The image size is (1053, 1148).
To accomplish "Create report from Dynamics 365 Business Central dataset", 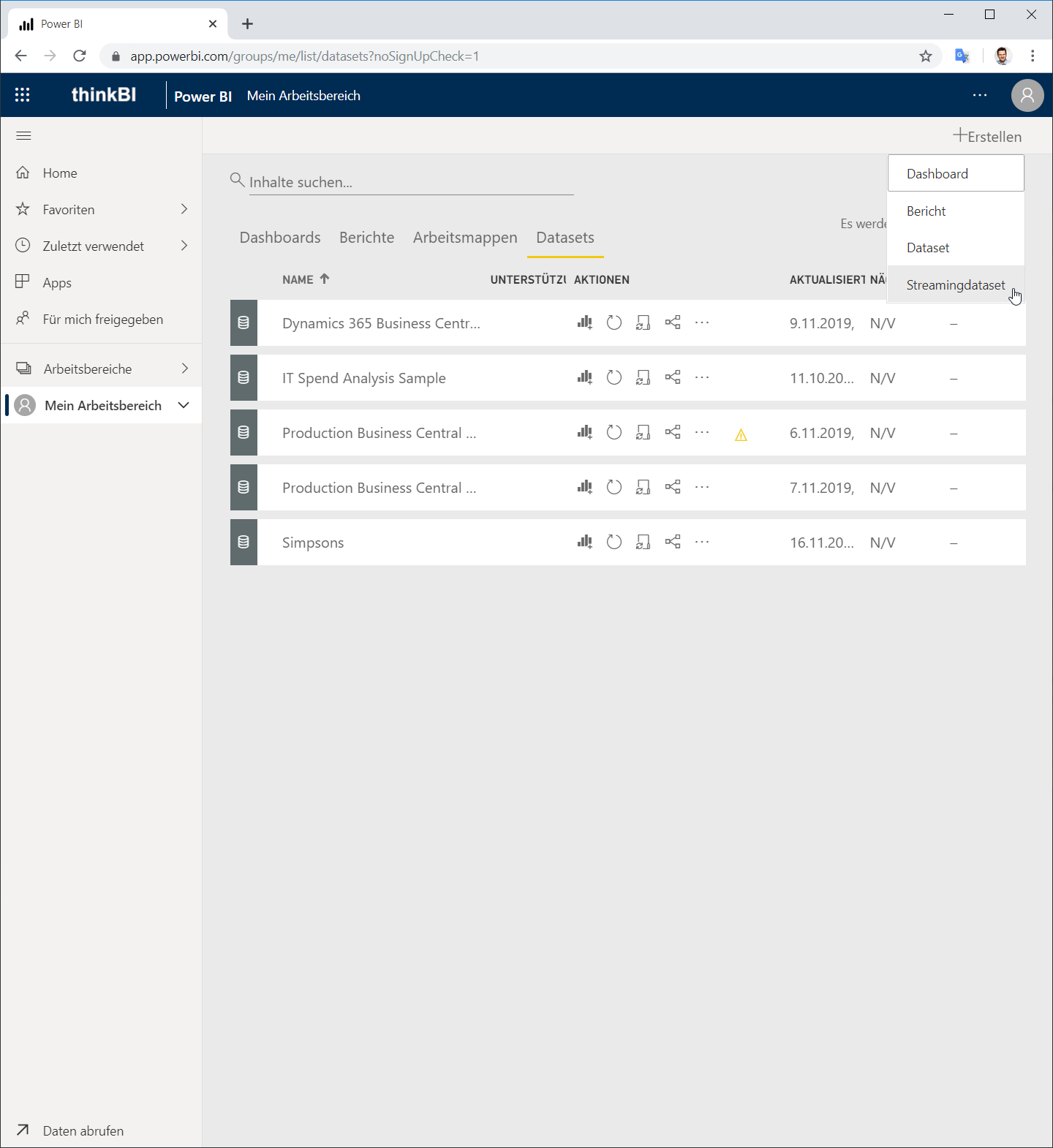I will pyautogui.click(x=584, y=322).
